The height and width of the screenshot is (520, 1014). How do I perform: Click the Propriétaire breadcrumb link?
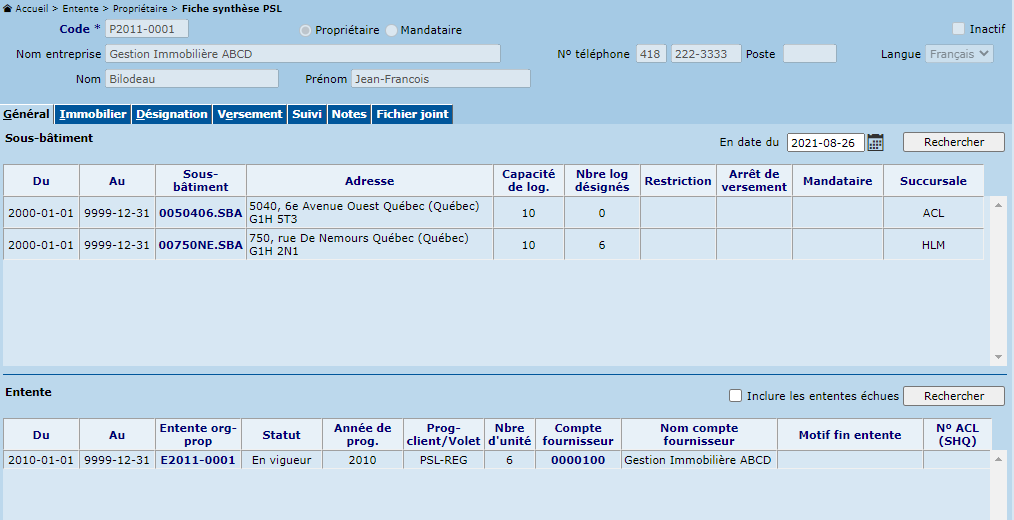click(x=140, y=8)
